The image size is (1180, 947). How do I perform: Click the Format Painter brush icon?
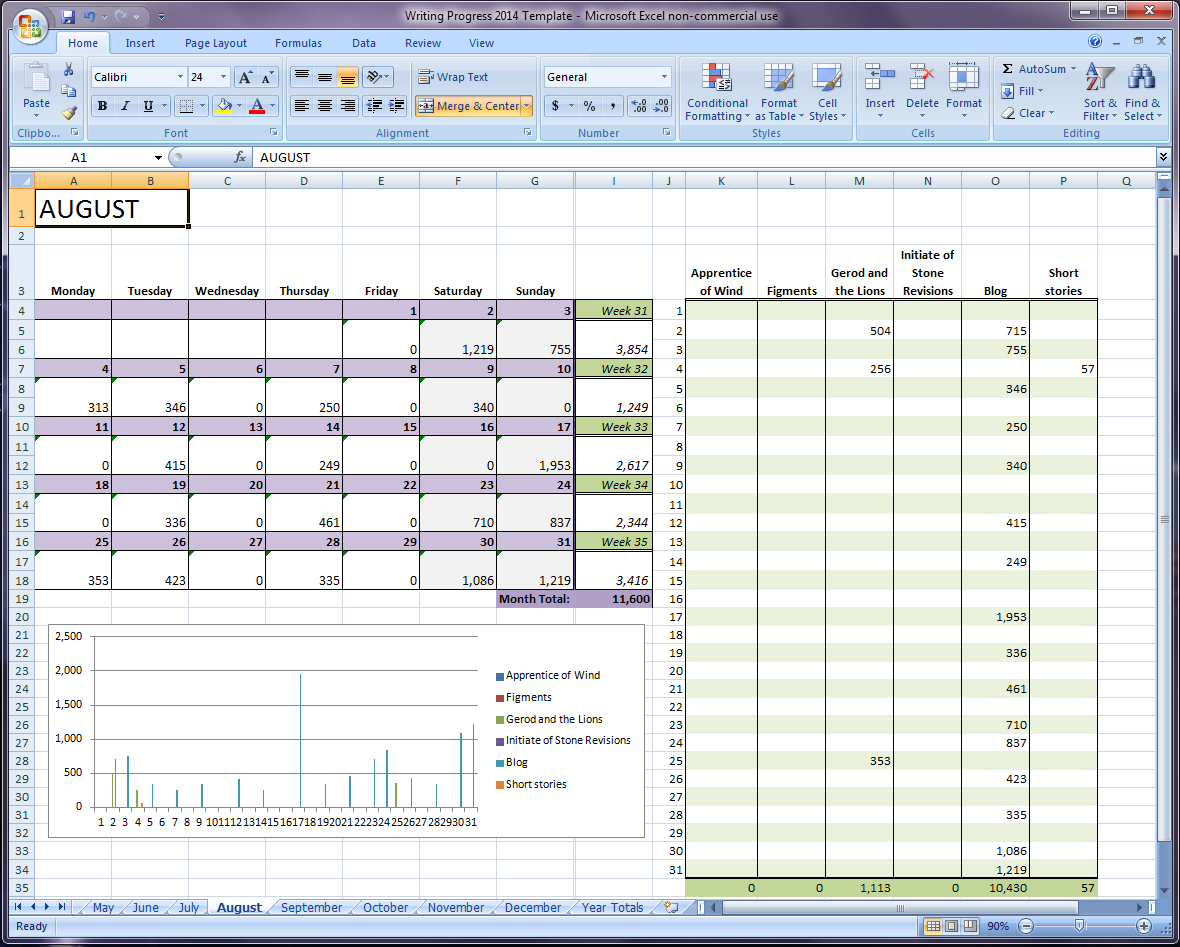69,113
